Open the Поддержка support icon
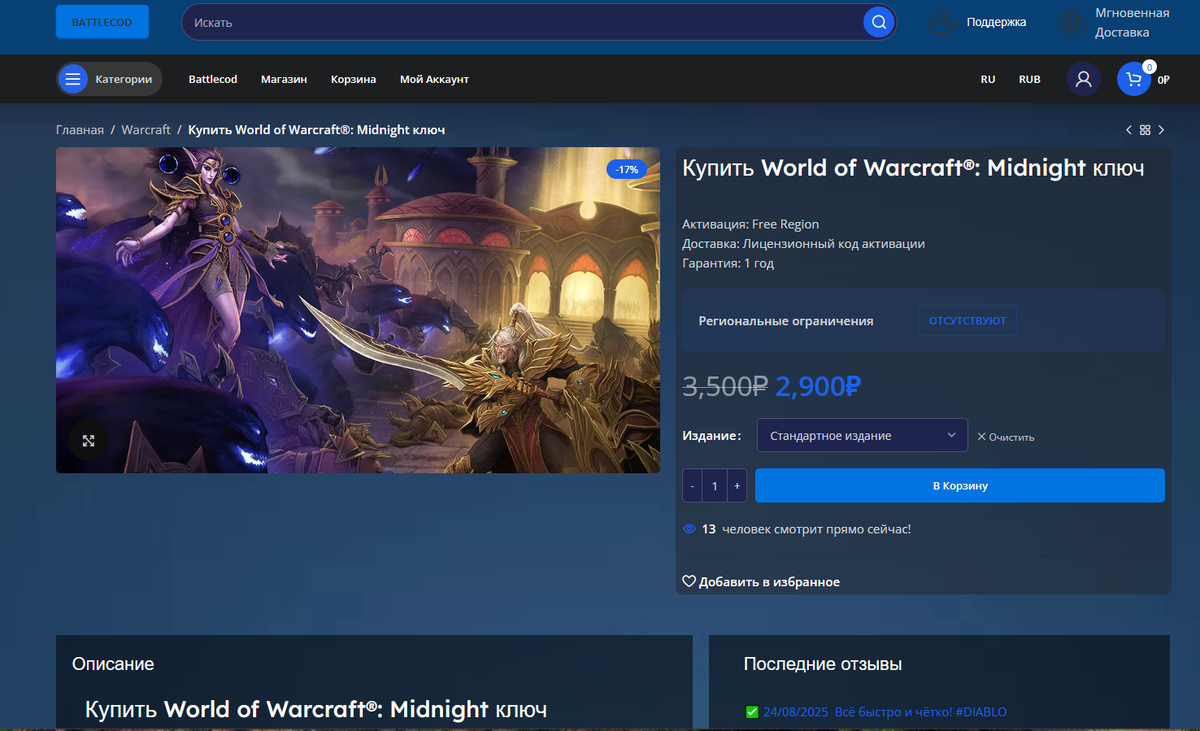Screen dimensions: 1200x731 click(941, 22)
